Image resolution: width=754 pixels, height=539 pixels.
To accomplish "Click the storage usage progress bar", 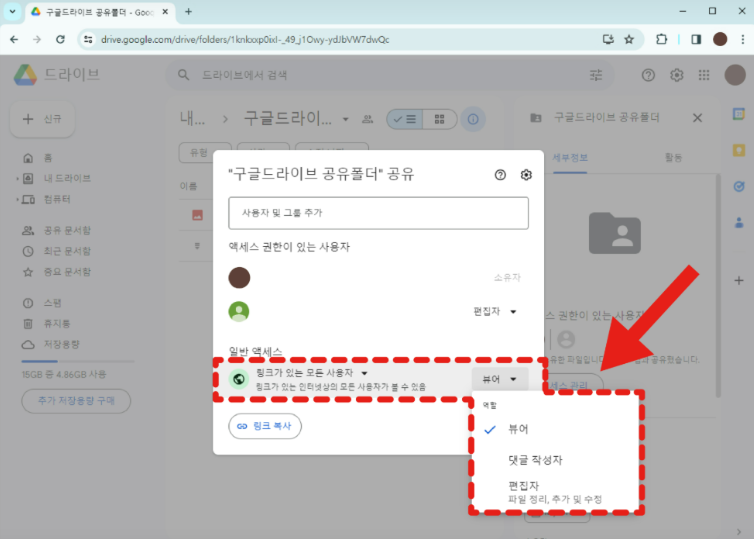I will (x=78, y=361).
